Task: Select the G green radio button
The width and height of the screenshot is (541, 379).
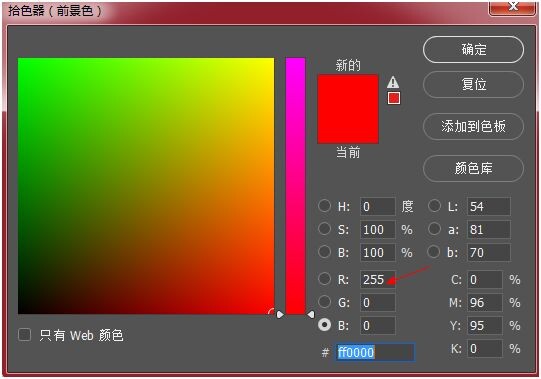Action: point(324,301)
